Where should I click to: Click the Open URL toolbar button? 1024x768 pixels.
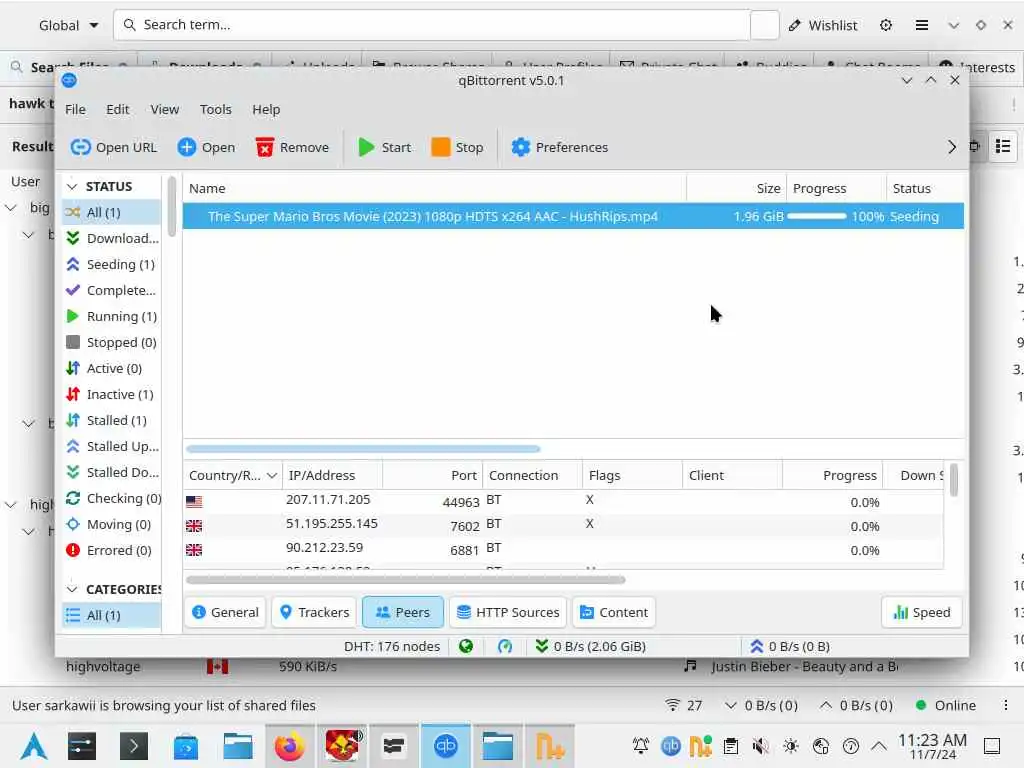click(x=114, y=148)
